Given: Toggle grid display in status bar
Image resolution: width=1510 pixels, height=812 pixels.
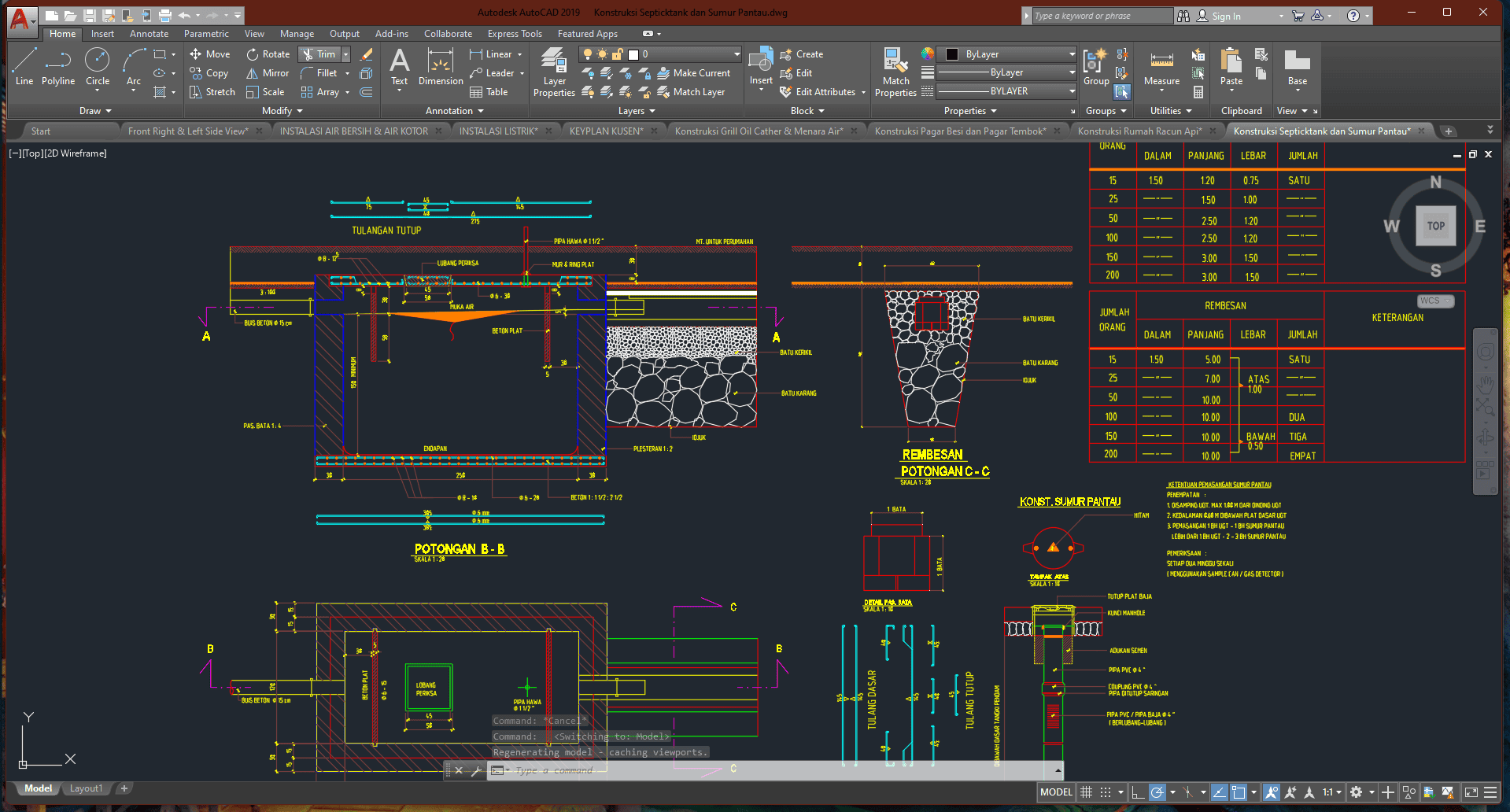Looking at the screenshot, I should point(1087,792).
